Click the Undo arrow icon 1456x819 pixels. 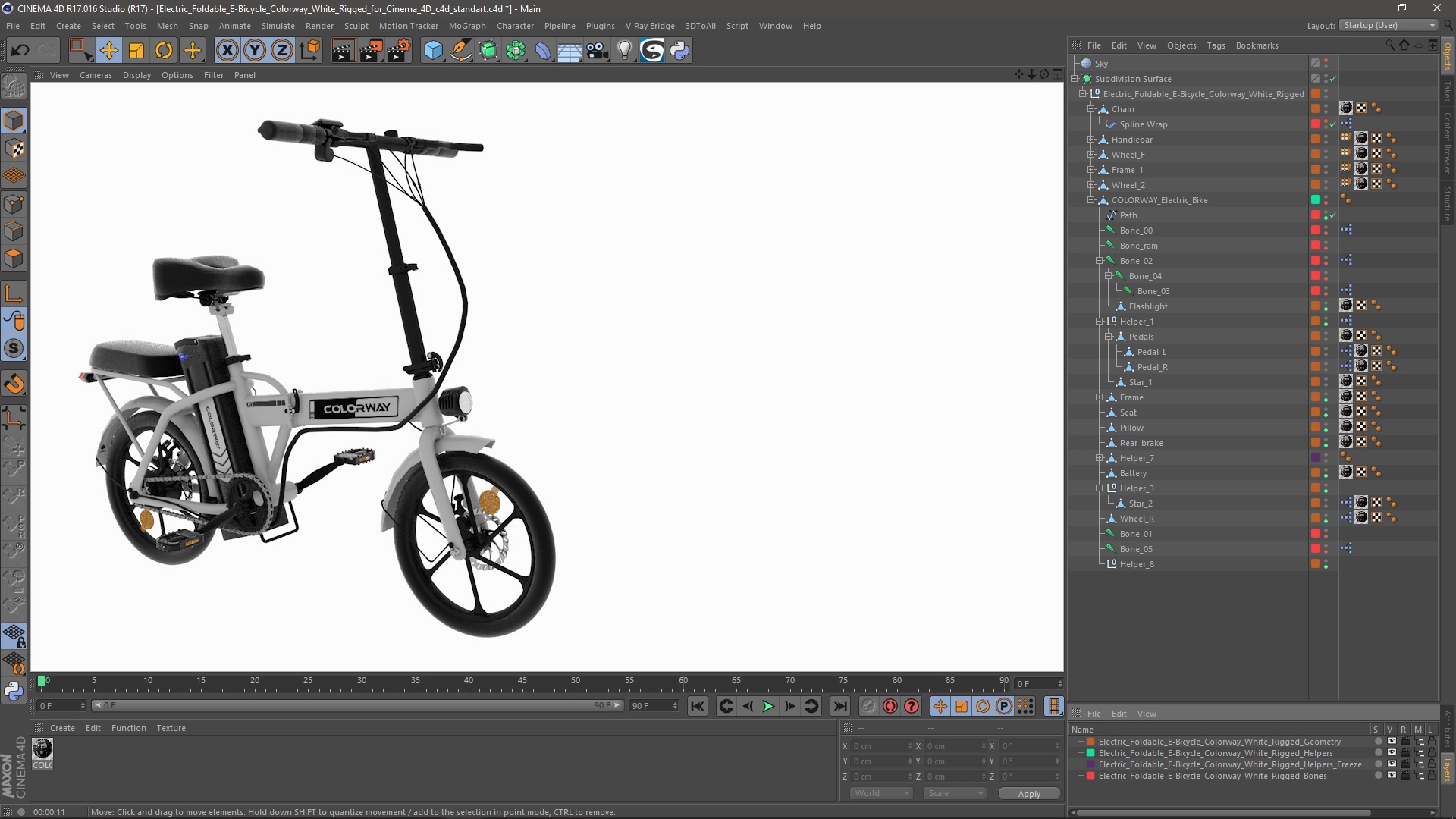coord(20,50)
